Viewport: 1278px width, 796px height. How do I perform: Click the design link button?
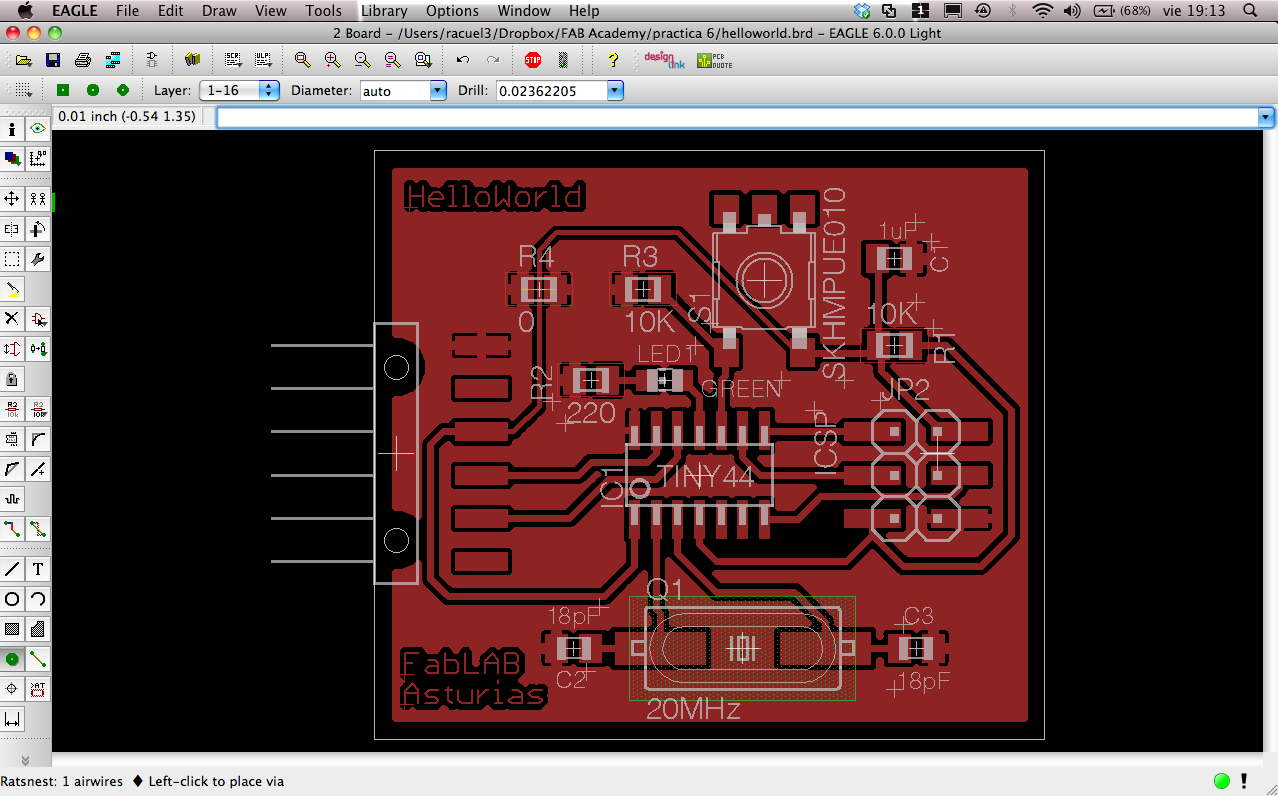[x=664, y=60]
